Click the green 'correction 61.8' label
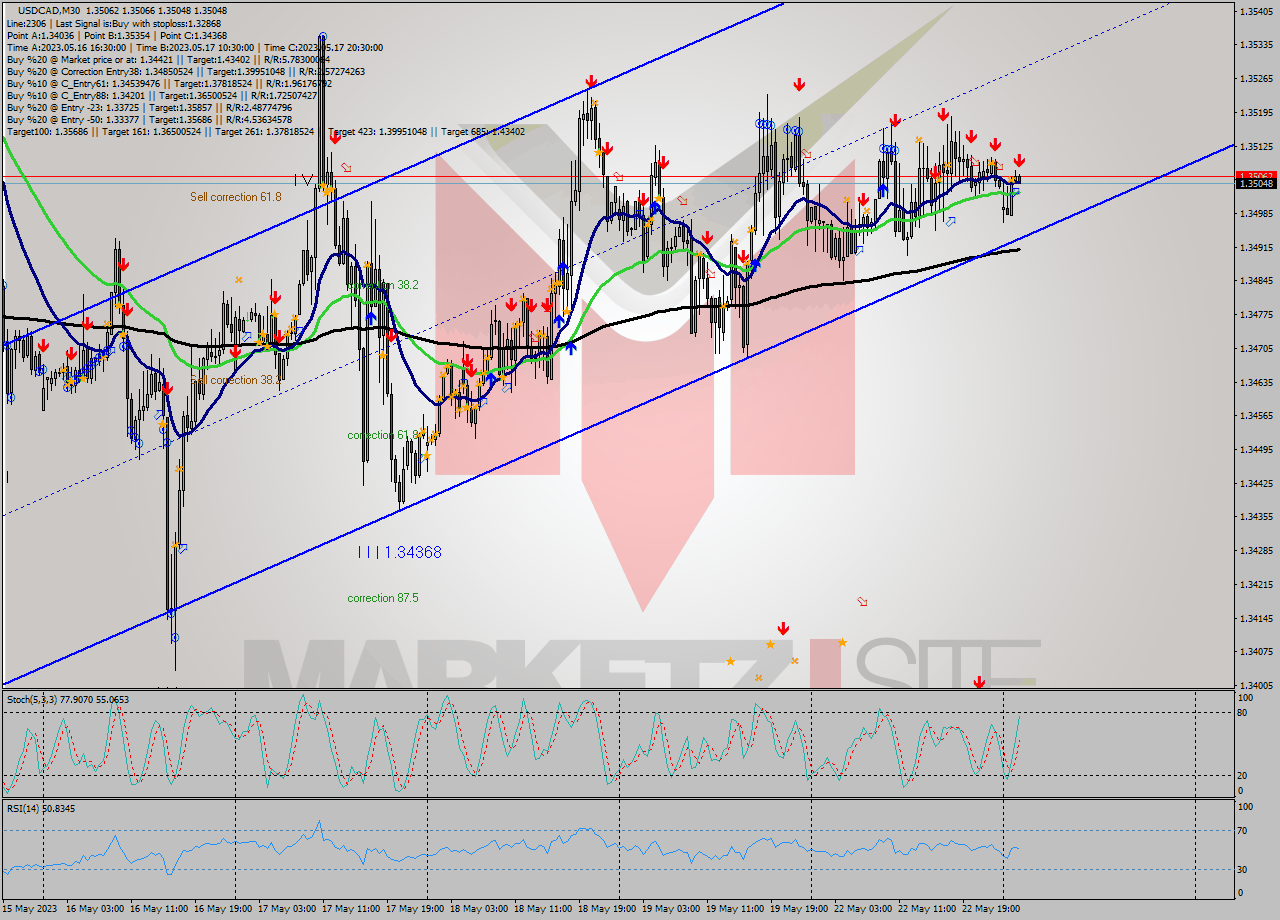1280x920 pixels. coord(383,435)
